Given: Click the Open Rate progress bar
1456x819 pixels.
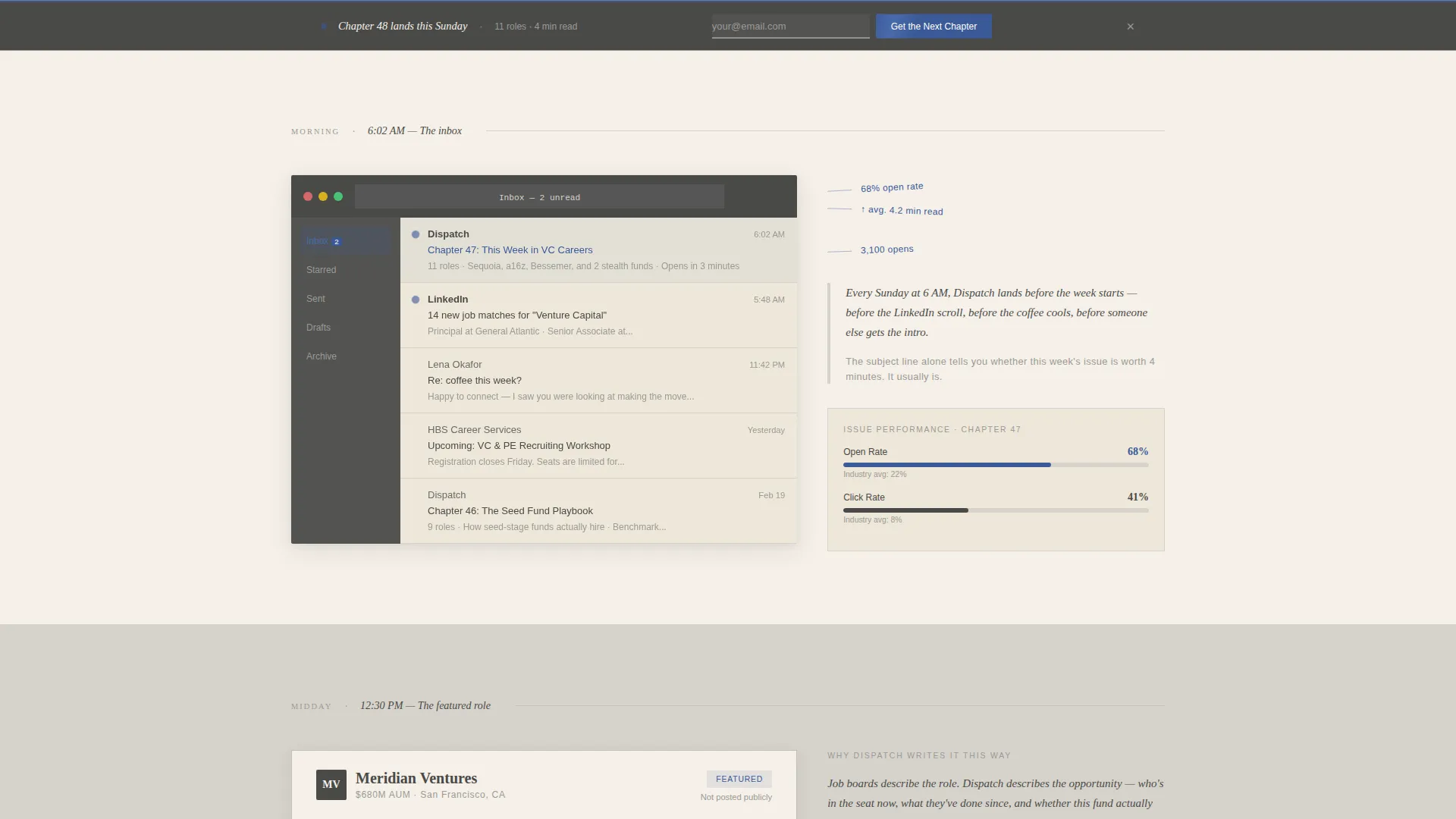Looking at the screenshot, I should (x=996, y=465).
